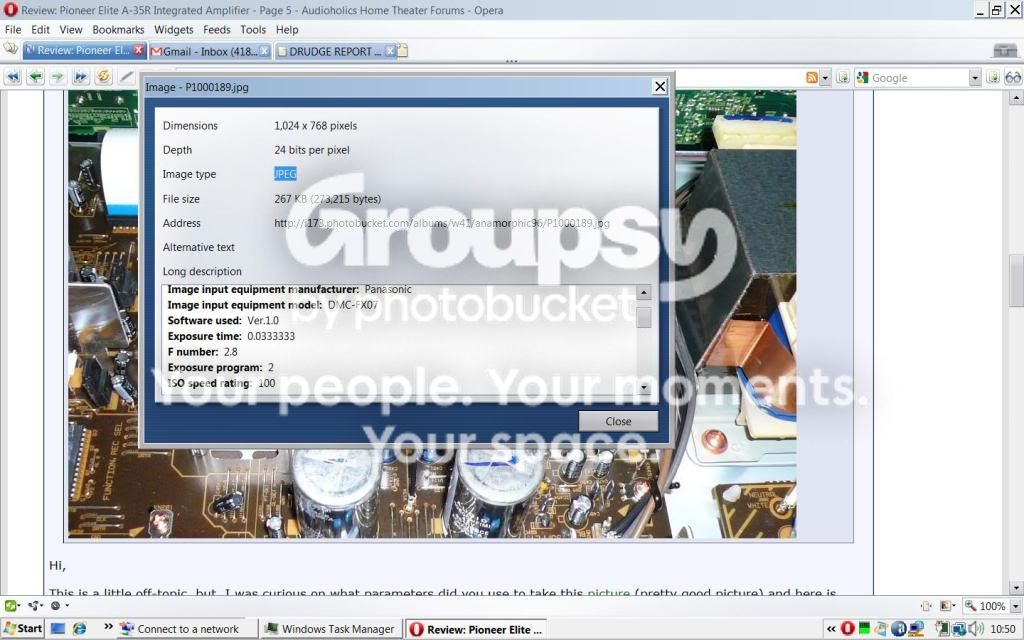Click the green status icon in status bar
This screenshot has width=1024, height=640.
point(11,605)
